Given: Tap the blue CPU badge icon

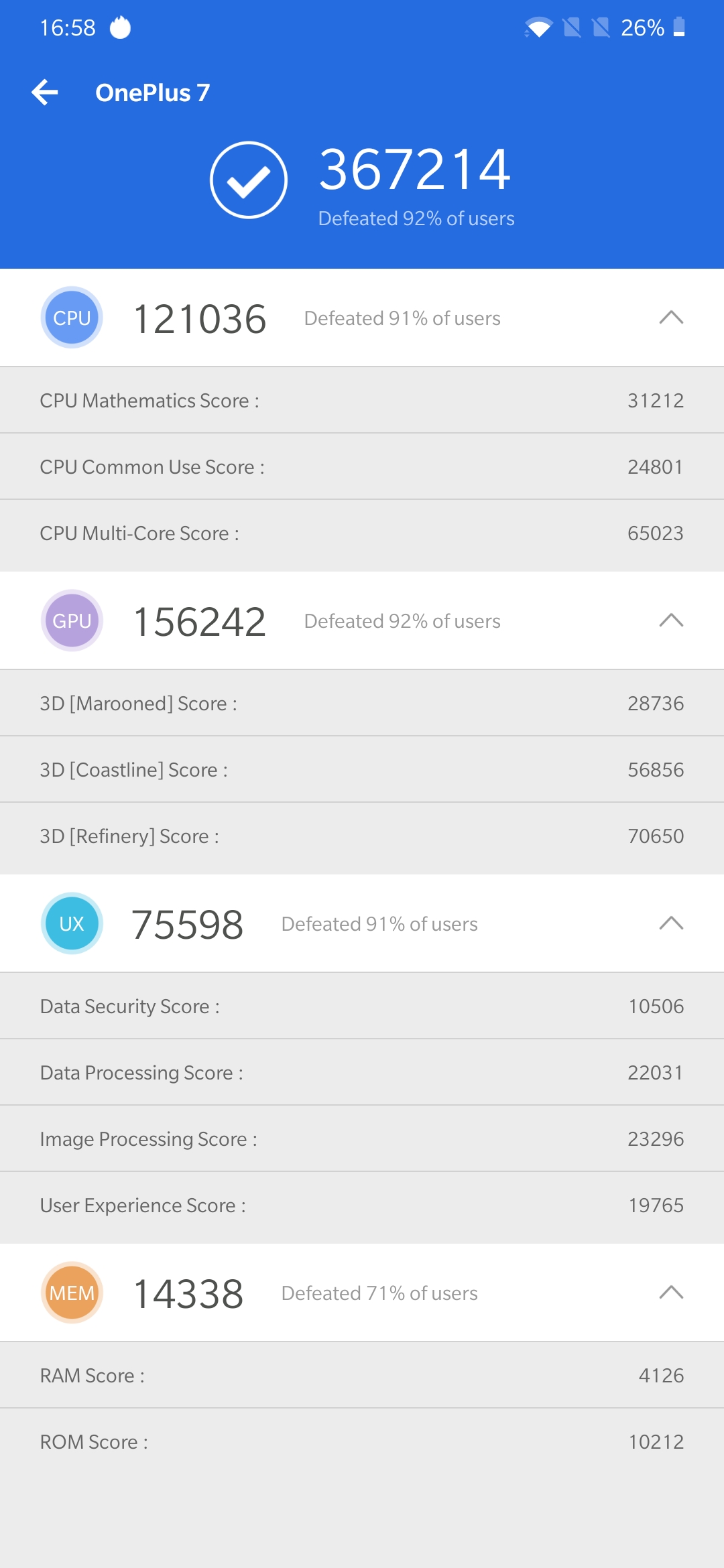Looking at the screenshot, I should click(x=72, y=318).
